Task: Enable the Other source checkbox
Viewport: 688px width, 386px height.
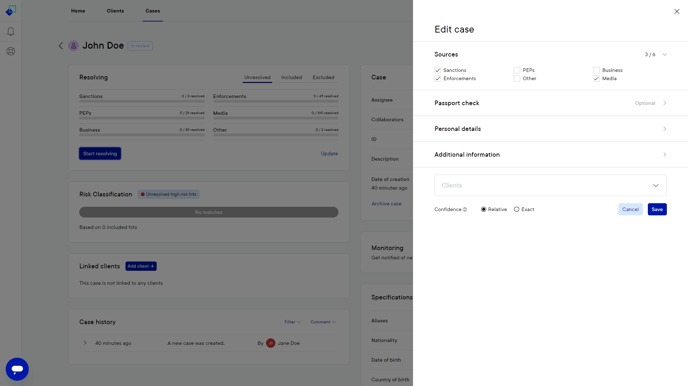Action: (517, 79)
